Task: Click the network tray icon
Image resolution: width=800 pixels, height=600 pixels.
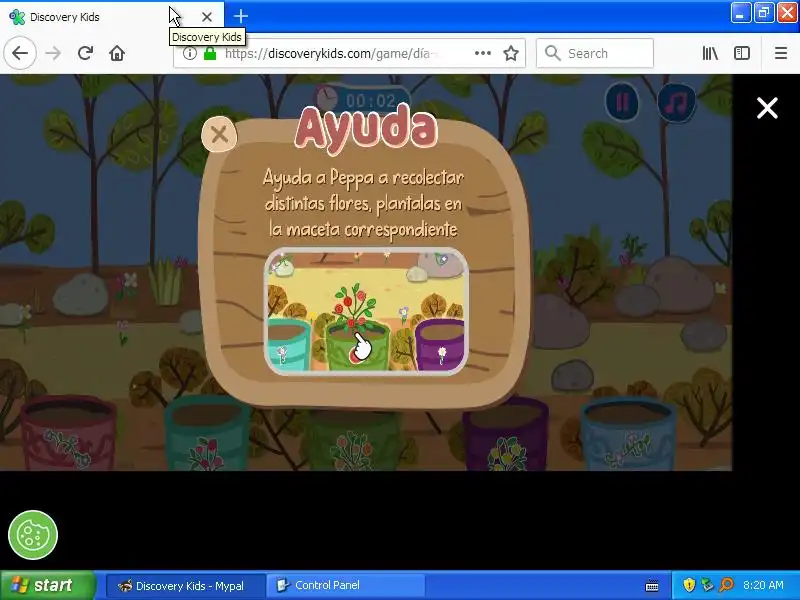Action: pyautogui.click(x=707, y=585)
